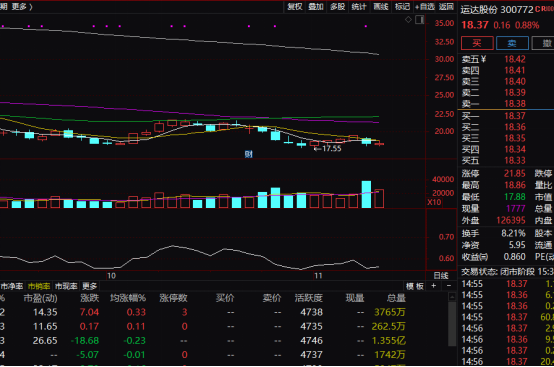Click the red 买 buy button
This screenshot has width=554, height=367.
click(477, 43)
